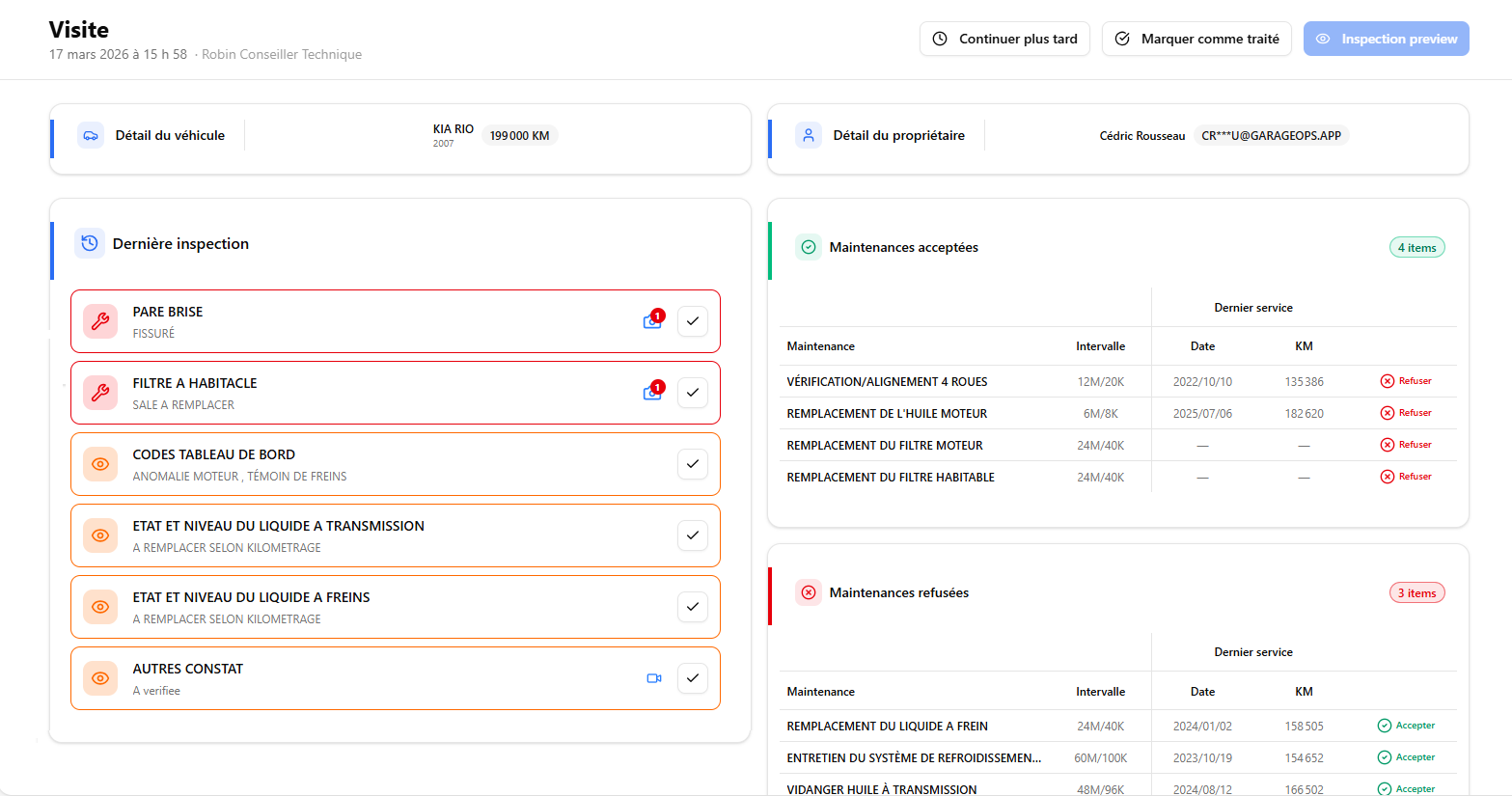The image size is (1512, 796).
Task: Click the vehicle car icon in Détail du véhicule
Action: (x=91, y=135)
